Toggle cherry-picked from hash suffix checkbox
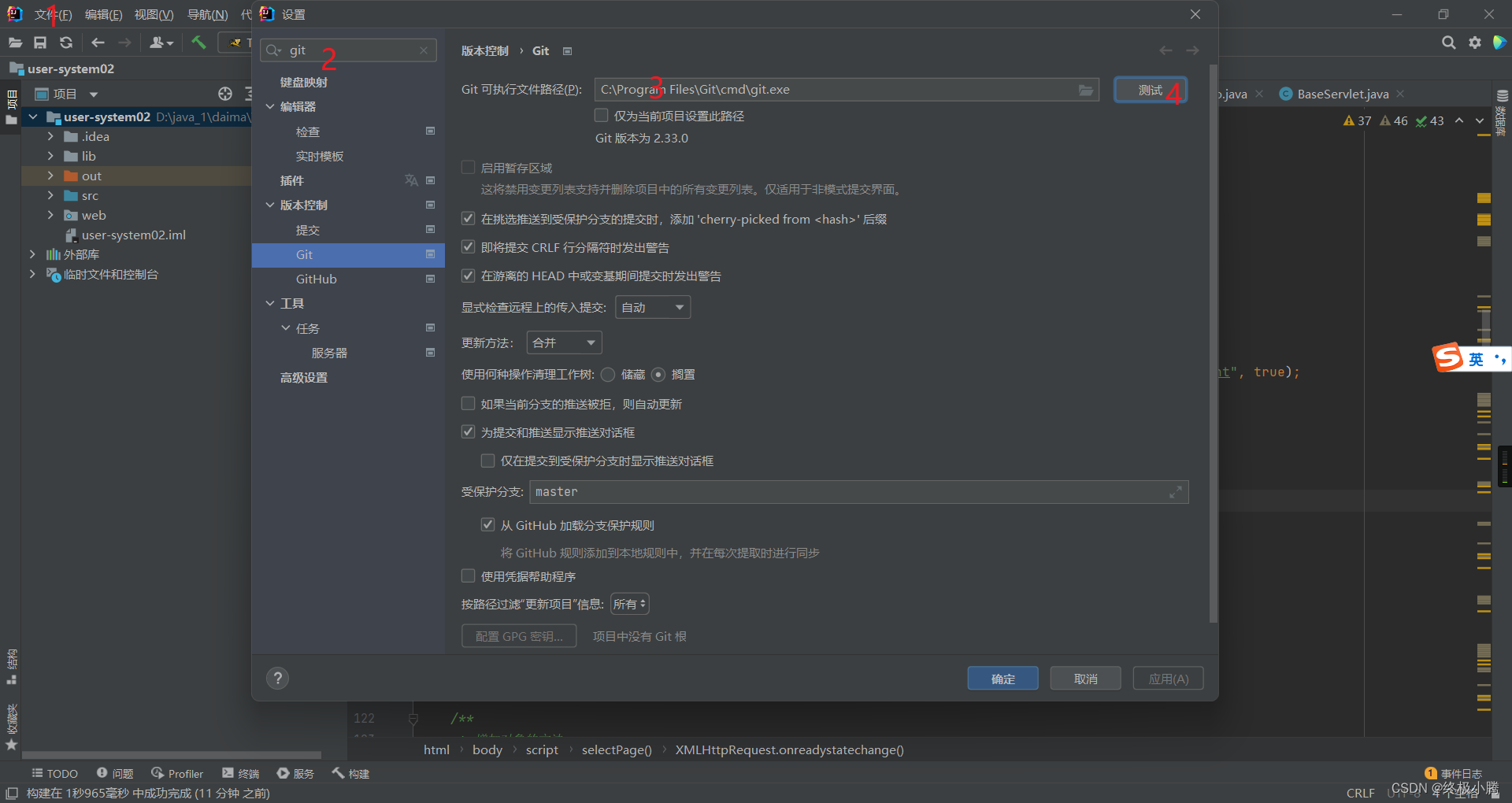The height and width of the screenshot is (803, 1512). point(469,219)
